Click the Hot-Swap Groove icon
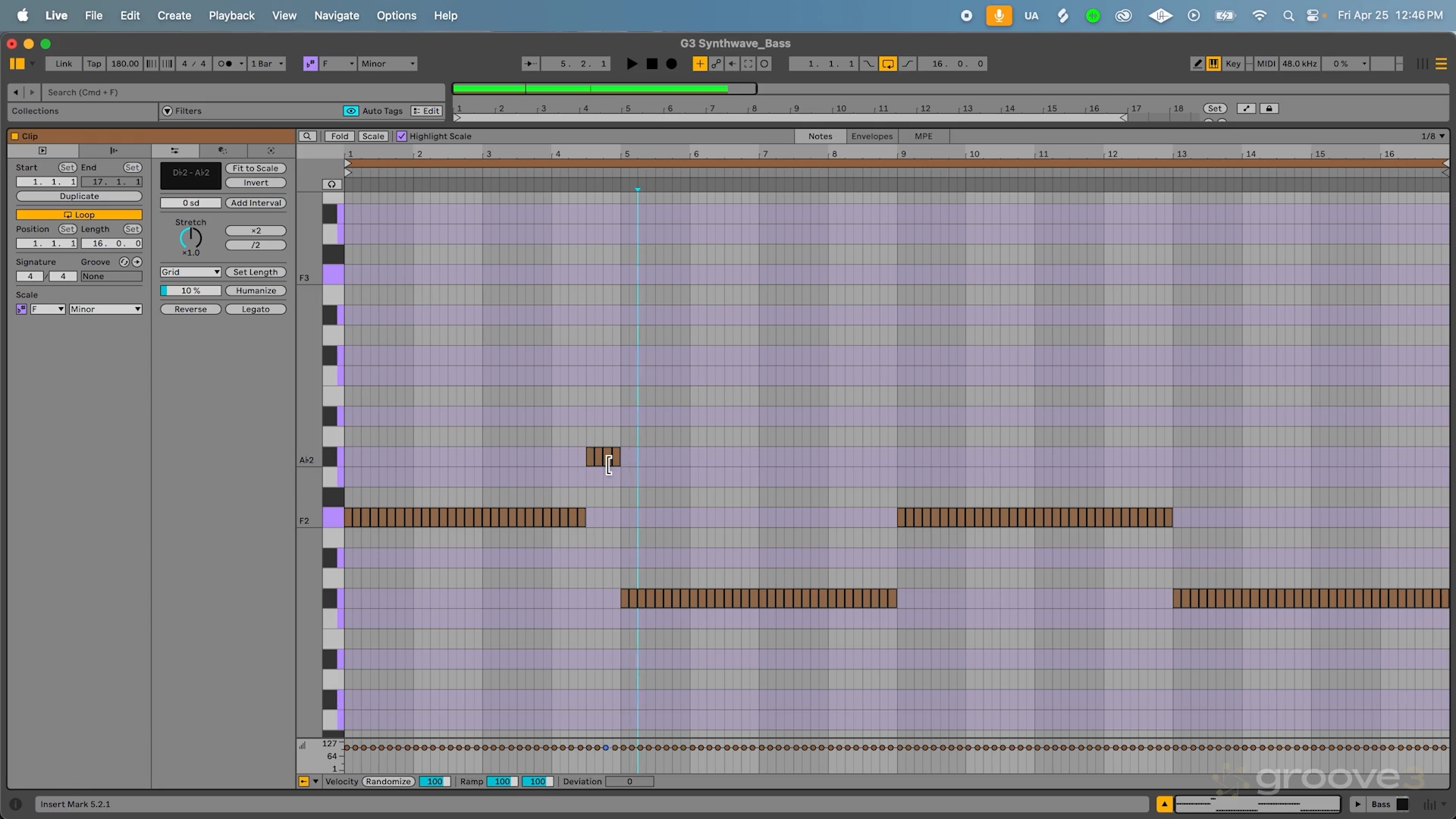 click(124, 262)
